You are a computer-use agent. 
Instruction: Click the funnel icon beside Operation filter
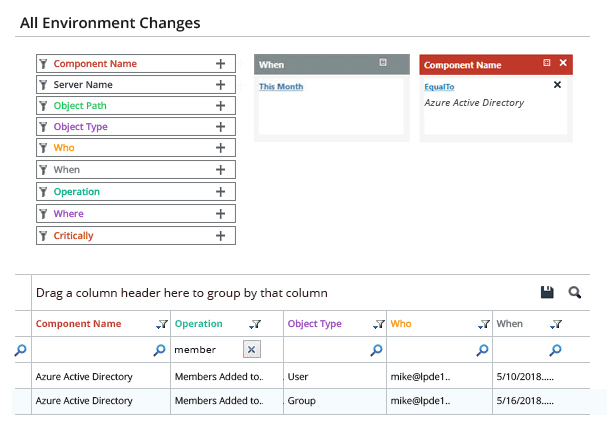click(43, 192)
